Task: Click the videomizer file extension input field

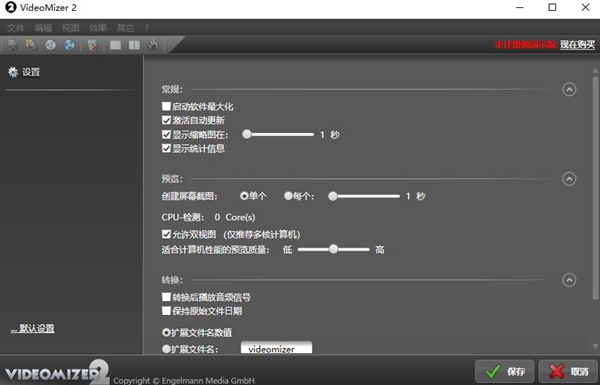Action: [276, 348]
